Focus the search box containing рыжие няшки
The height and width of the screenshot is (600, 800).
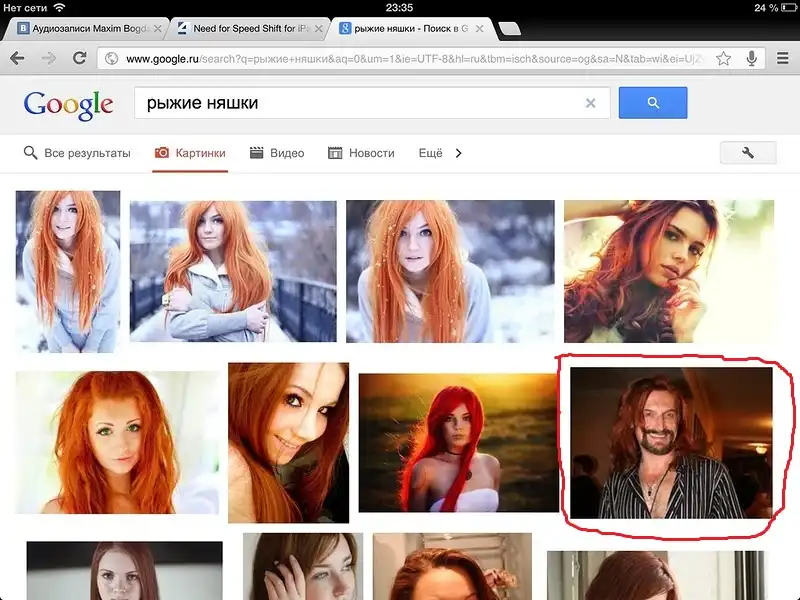click(360, 103)
